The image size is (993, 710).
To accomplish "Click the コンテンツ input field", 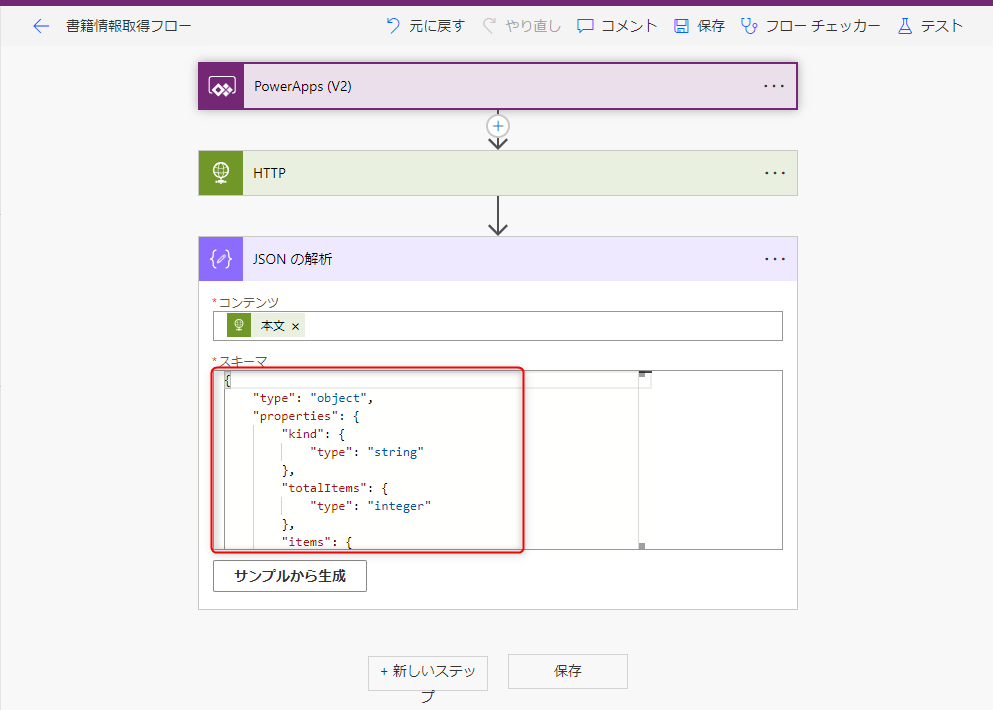I will click(x=498, y=326).
